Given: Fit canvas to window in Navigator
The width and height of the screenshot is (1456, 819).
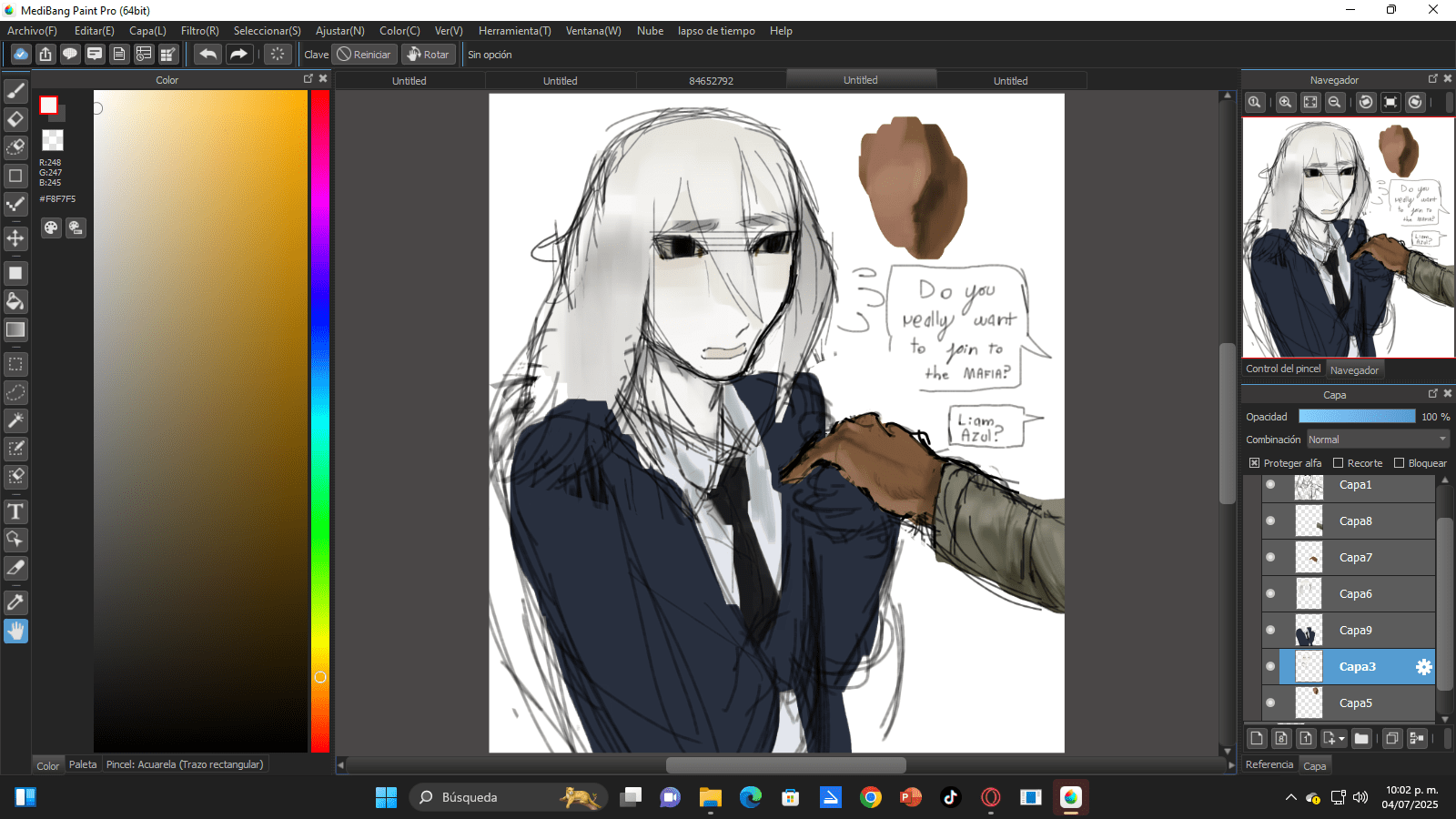Looking at the screenshot, I should tap(1309, 102).
